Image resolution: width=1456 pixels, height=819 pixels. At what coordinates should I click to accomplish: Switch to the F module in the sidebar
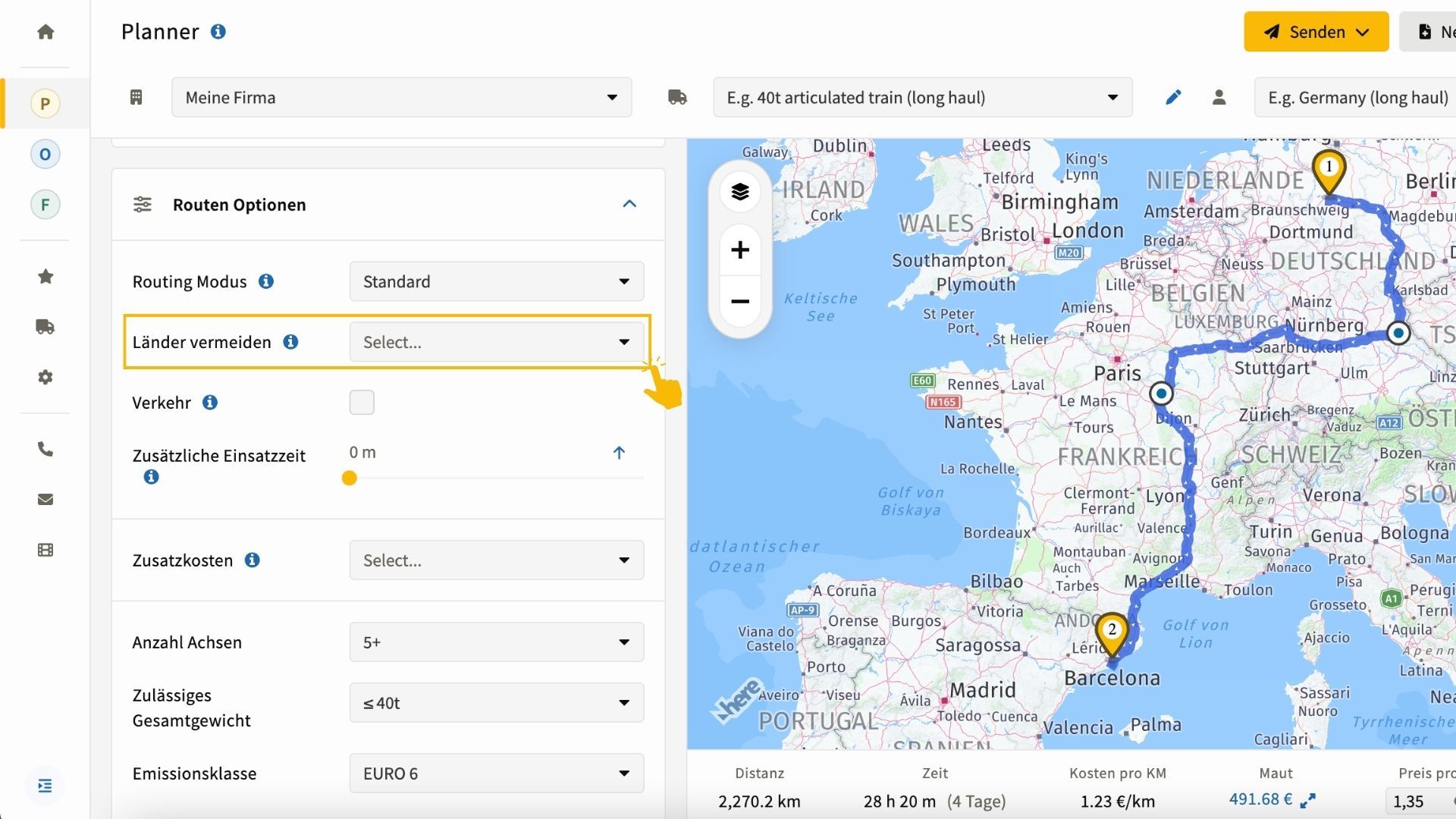pyautogui.click(x=45, y=205)
